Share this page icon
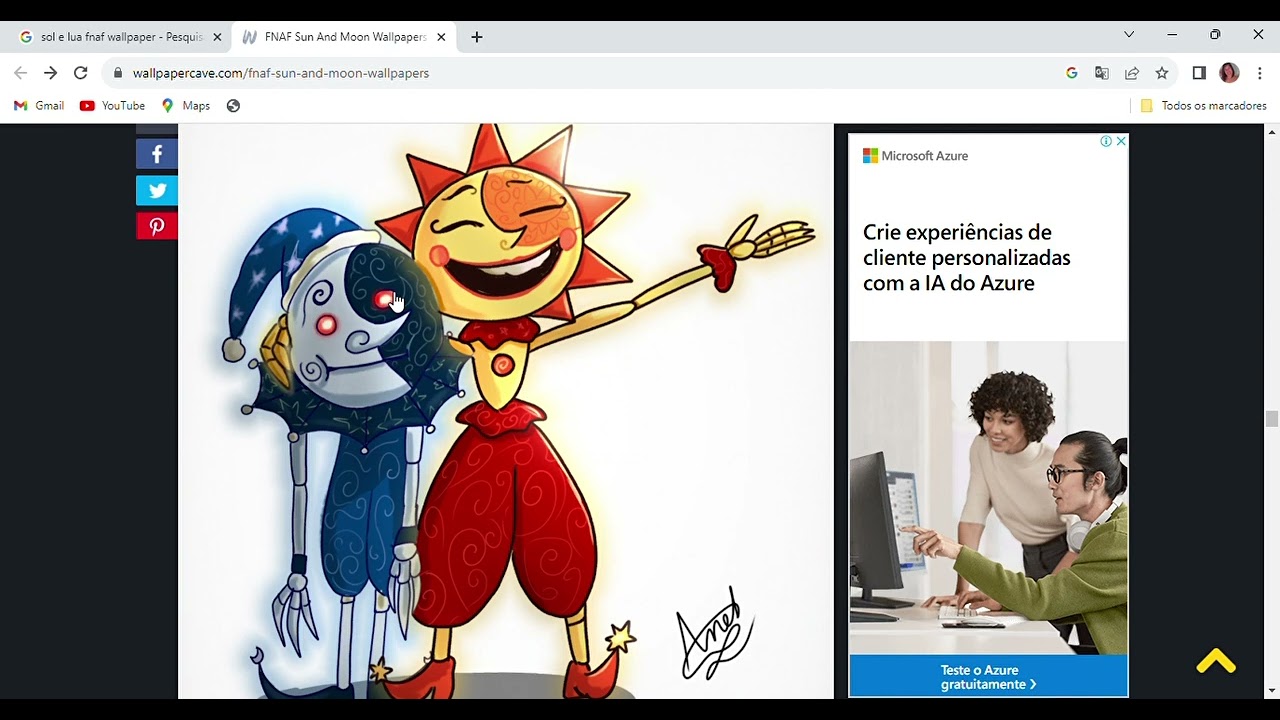Image resolution: width=1280 pixels, height=720 pixels. [1132, 73]
